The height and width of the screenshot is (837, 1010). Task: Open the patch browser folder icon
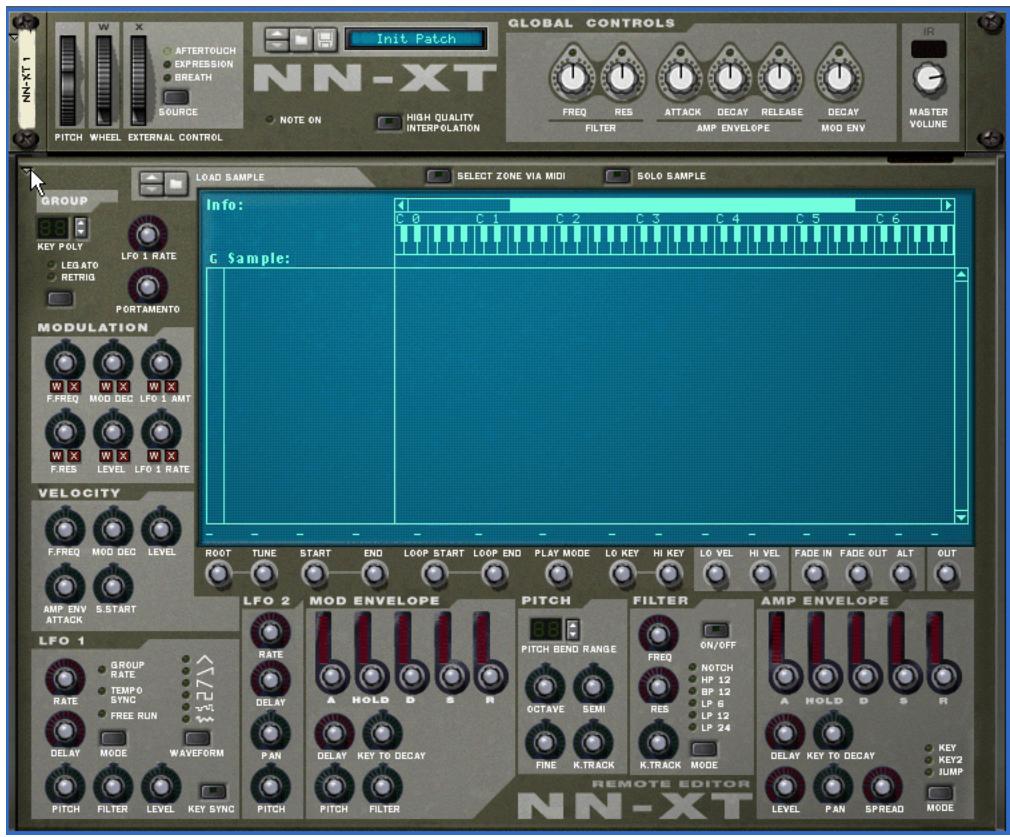(300, 38)
